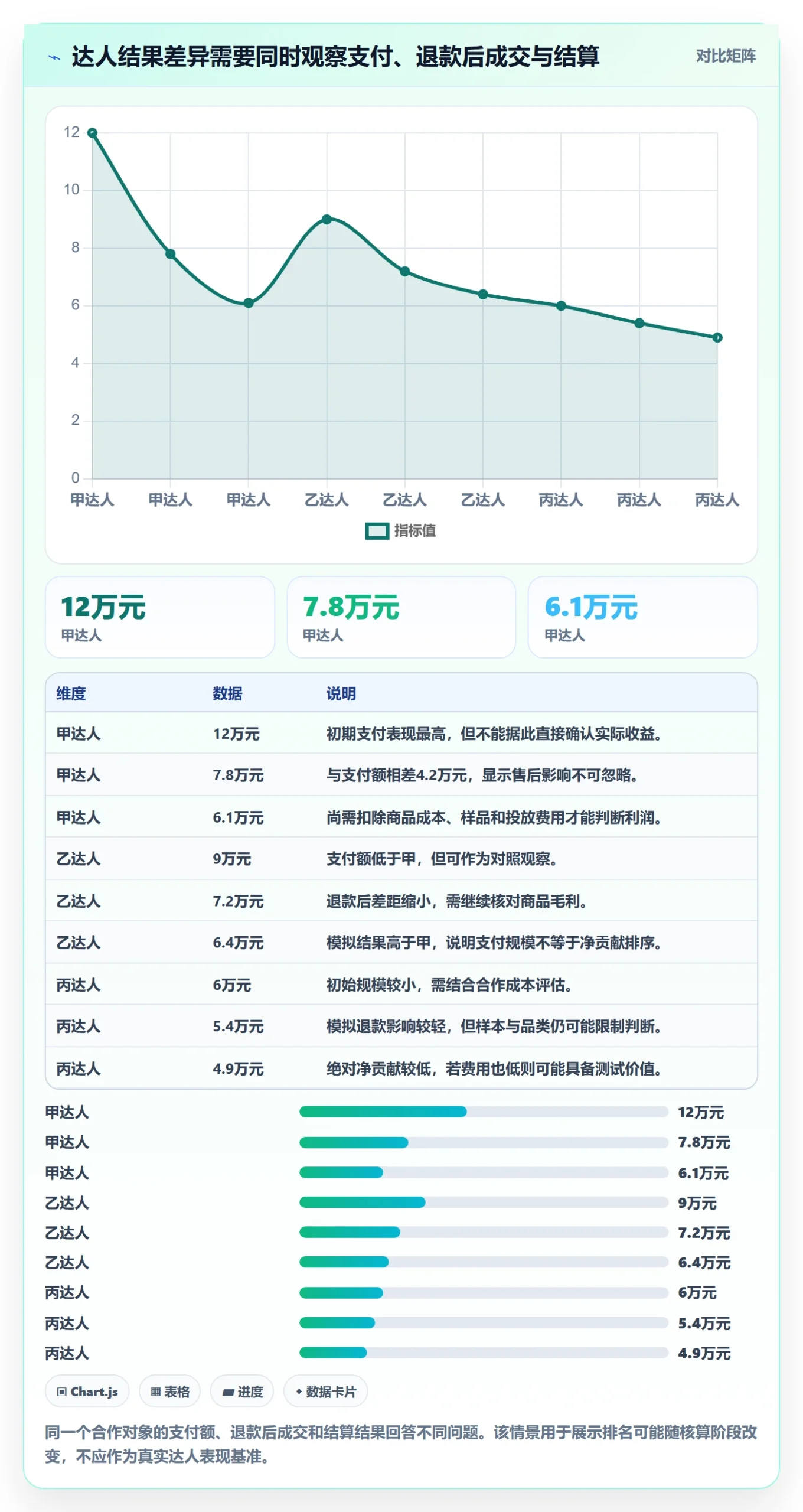Image resolution: width=803 pixels, height=1512 pixels.
Task: Click the row text 尚需扣除商品成本
Action: tap(386, 818)
